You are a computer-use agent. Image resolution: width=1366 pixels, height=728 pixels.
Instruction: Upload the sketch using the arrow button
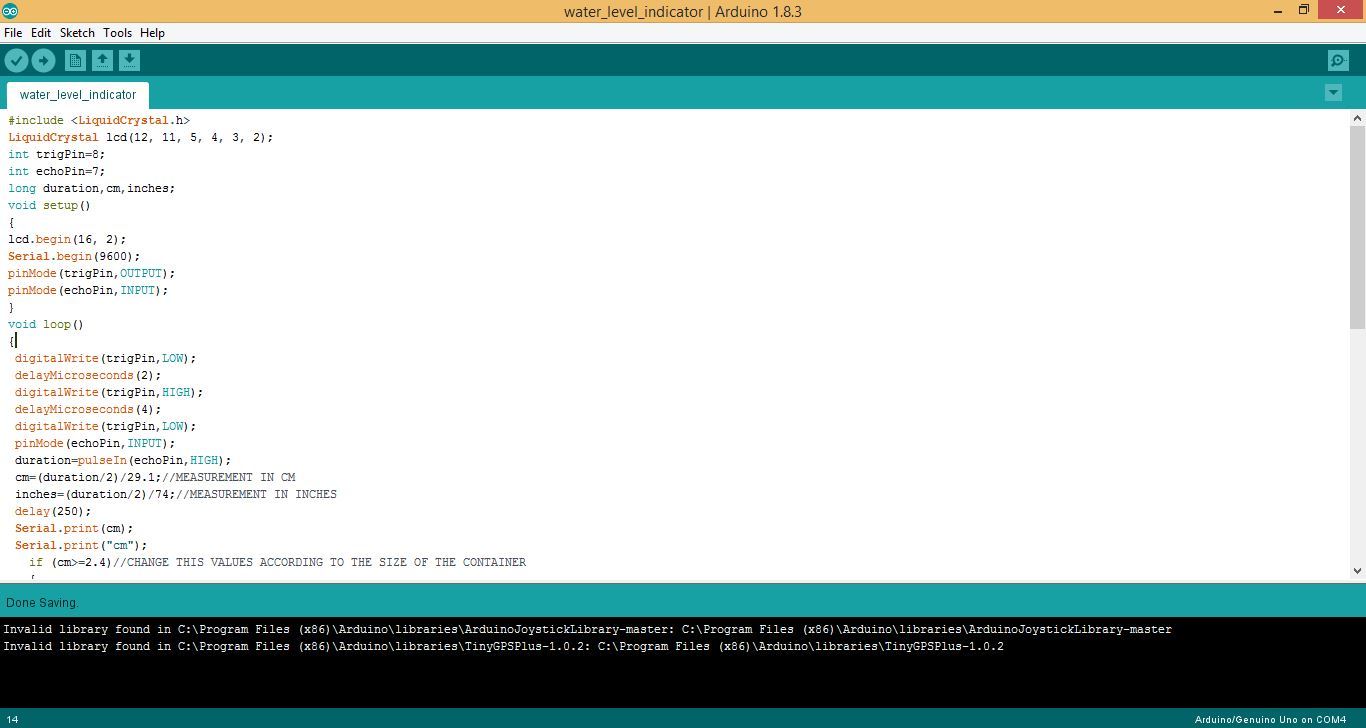click(43, 61)
